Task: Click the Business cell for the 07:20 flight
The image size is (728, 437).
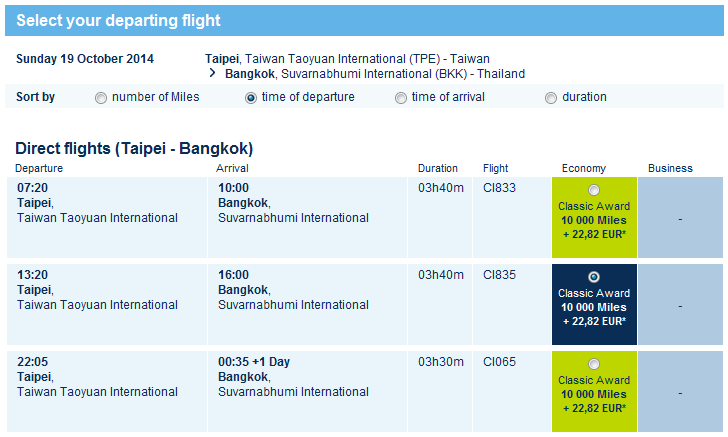Action: click(x=680, y=218)
